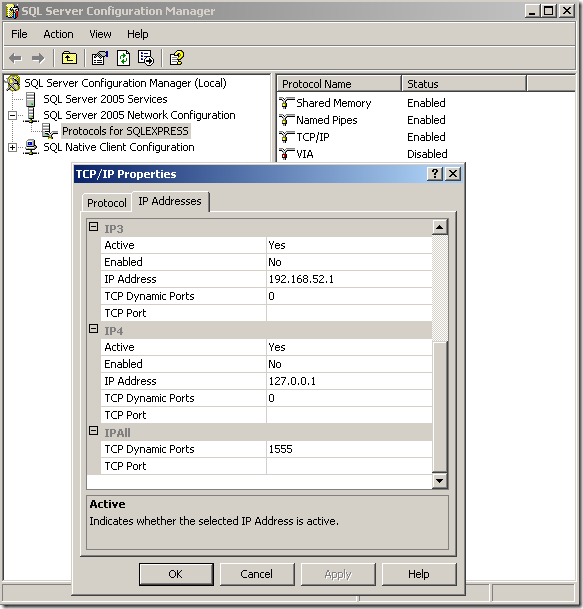The width and height of the screenshot is (583, 609).
Task: Select the Protocols for SQLEXPRESS tree item
Action: [125, 131]
